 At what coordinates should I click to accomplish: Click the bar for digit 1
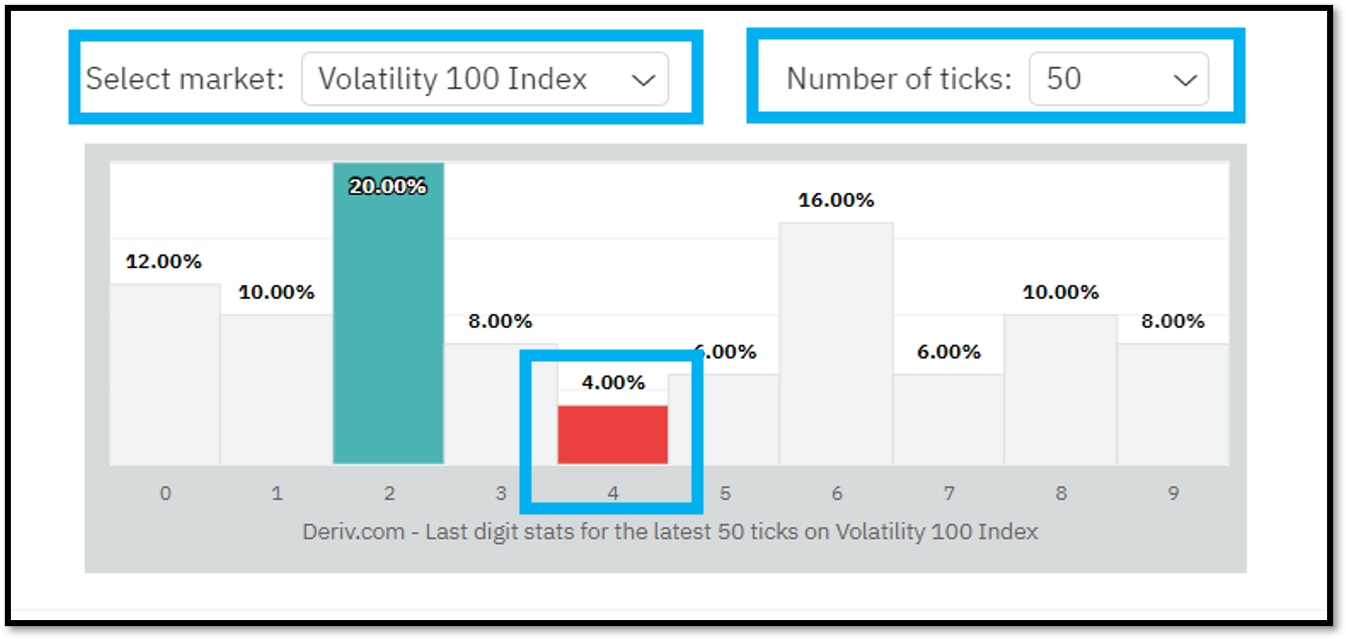[276, 390]
